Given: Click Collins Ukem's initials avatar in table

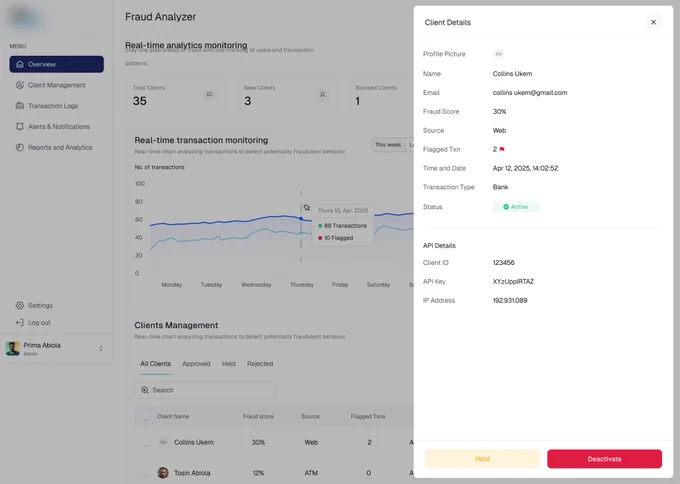Looking at the screenshot, I should point(163,442).
